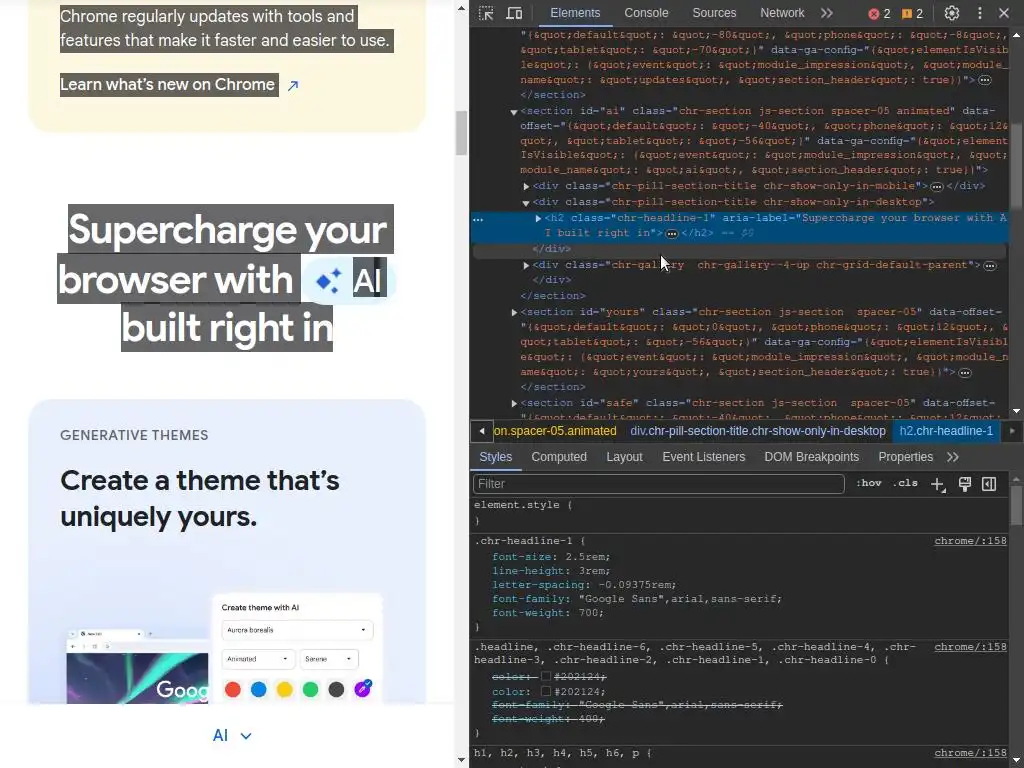
Task: Open DevTools settings gear
Action: pos(952,13)
